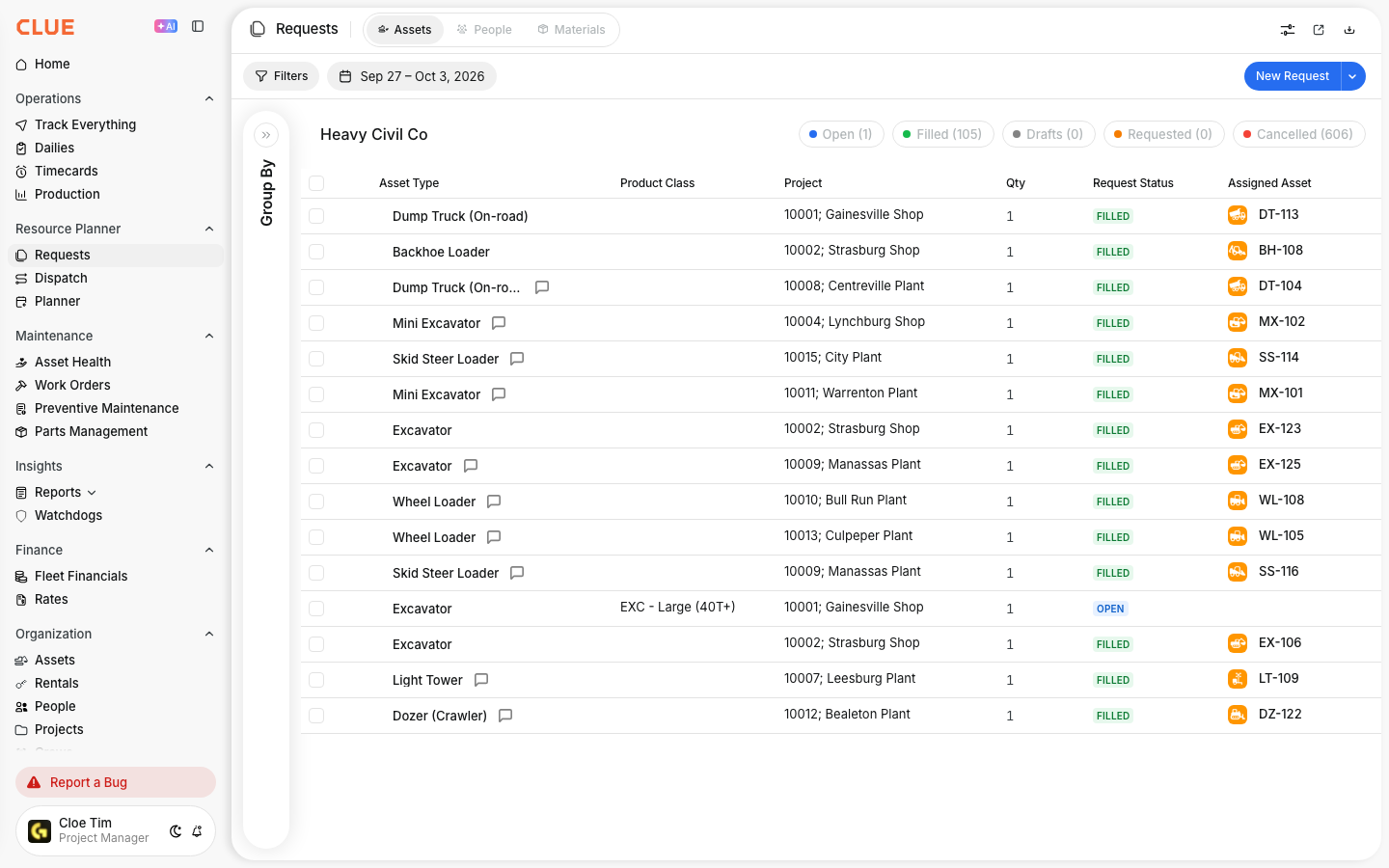Click the LT-109 light tower icon

[x=1238, y=679]
